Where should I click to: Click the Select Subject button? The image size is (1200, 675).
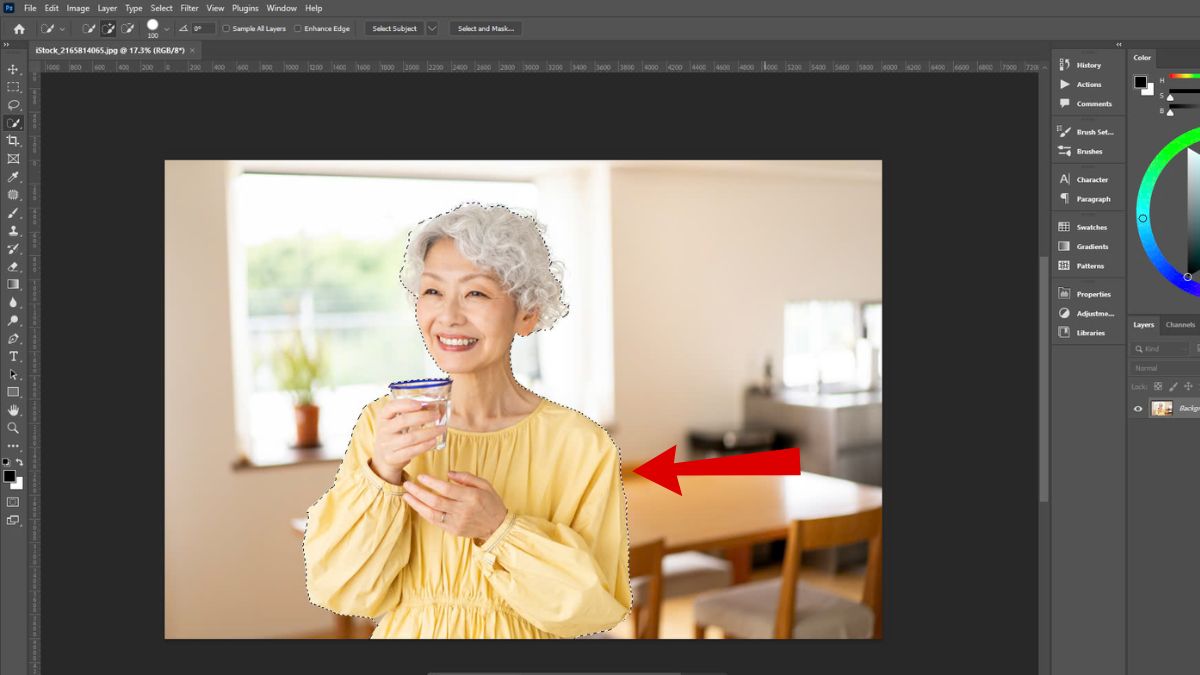[x=394, y=29]
